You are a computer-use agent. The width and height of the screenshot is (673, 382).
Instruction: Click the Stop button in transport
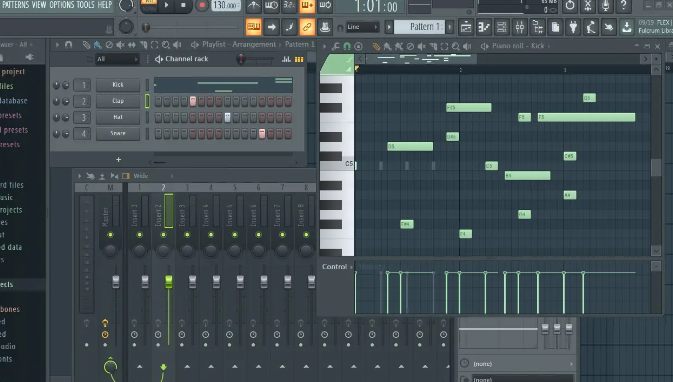click(x=183, y=5)
